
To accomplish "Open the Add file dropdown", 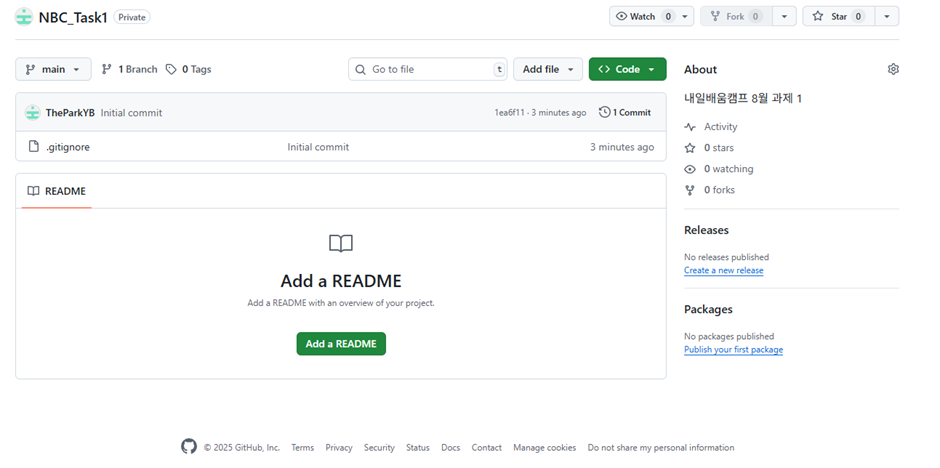I will point(548,69).
